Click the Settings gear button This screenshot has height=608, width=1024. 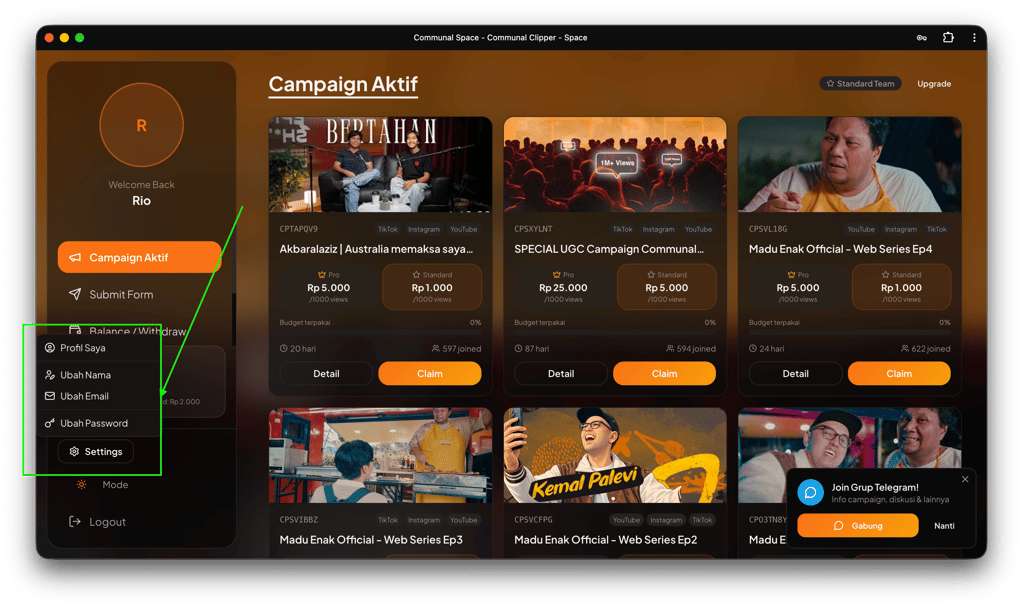coord(95,451)
